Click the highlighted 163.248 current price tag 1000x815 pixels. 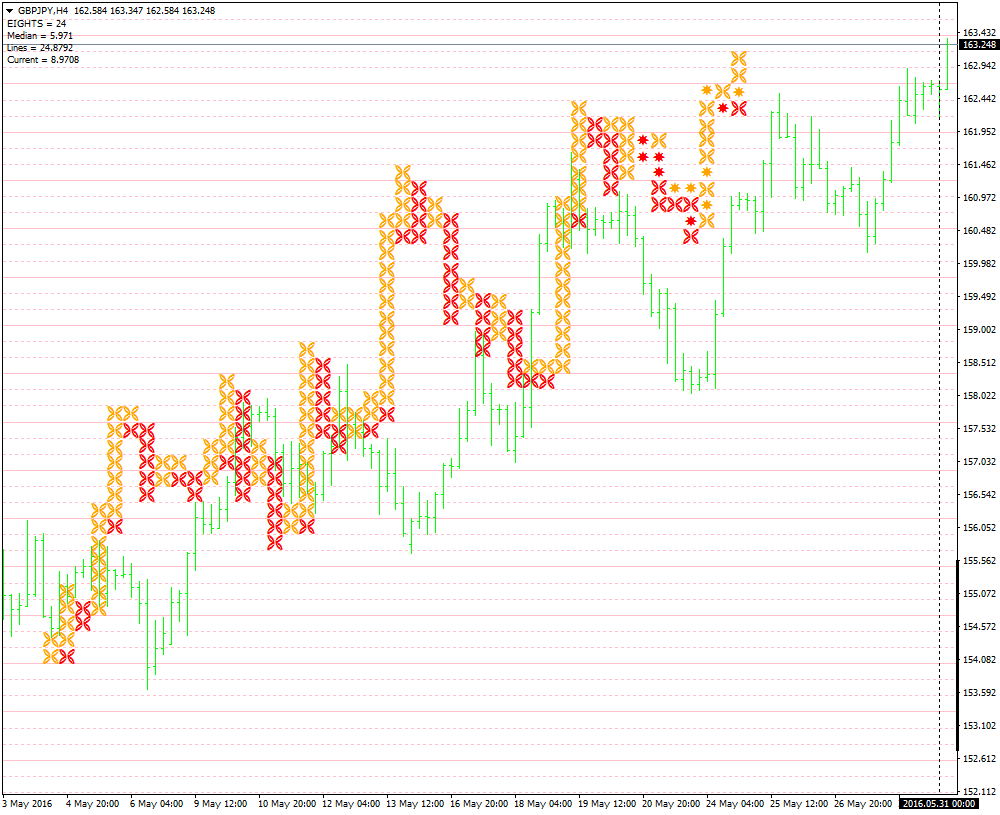click(979, 45)
